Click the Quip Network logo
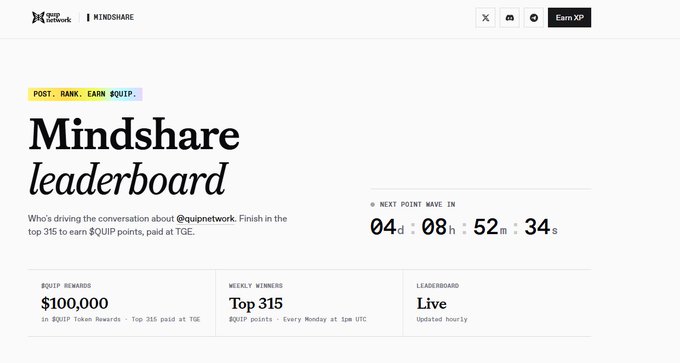Viewport: 680px width, 363px height. pyautogui.click(x=51, y=17)
